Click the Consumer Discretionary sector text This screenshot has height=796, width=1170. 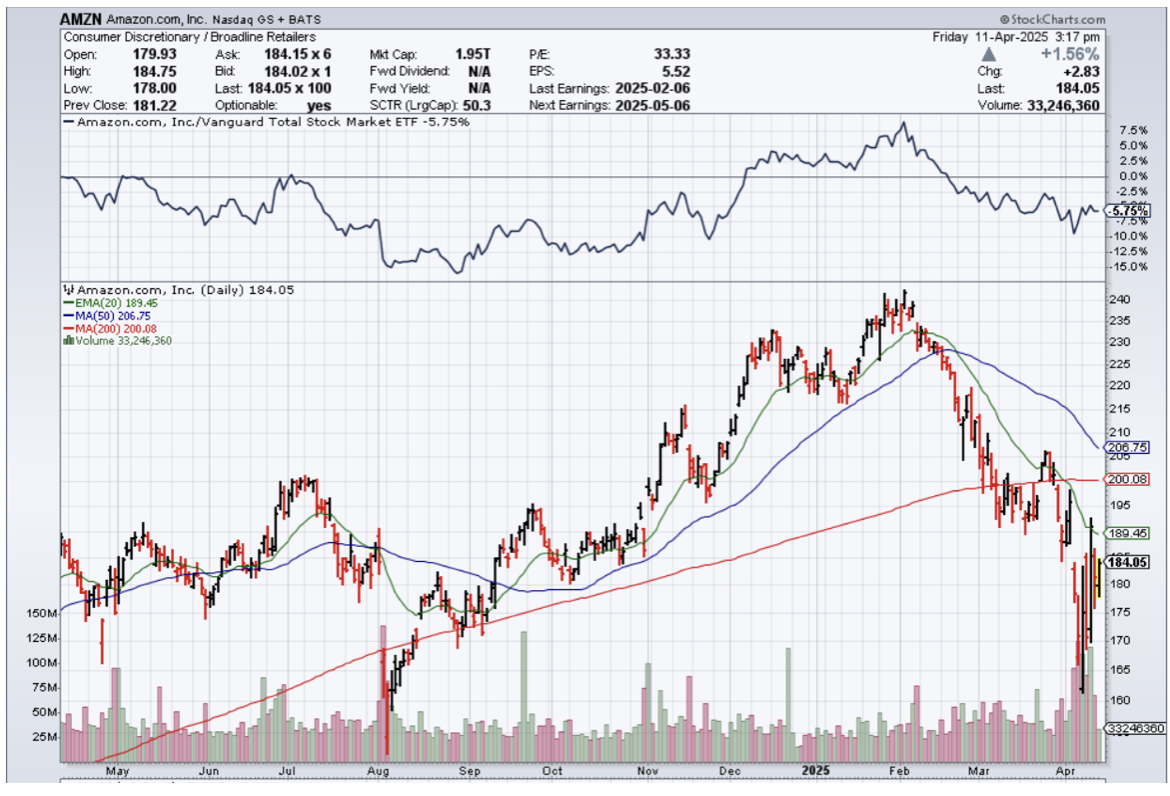point(189,37)
